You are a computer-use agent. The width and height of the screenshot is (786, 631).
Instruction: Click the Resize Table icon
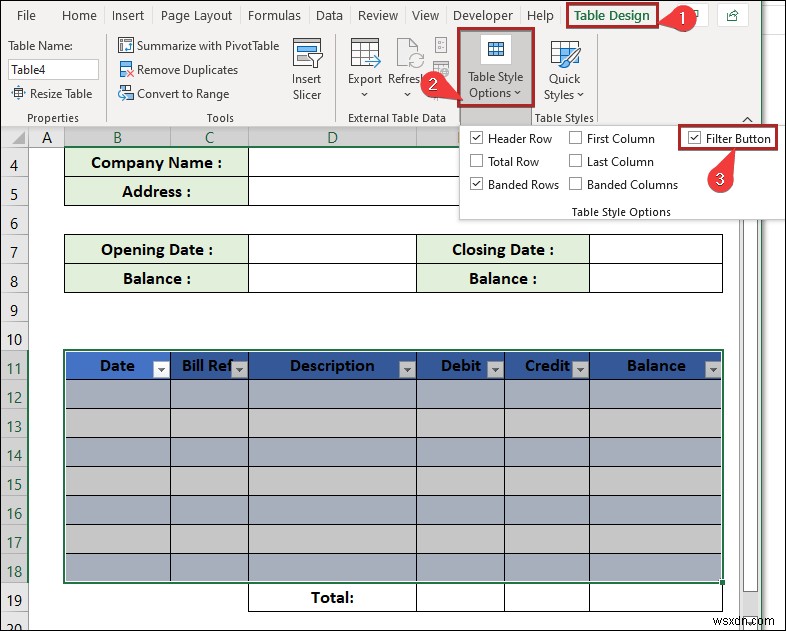click(19, 93)
